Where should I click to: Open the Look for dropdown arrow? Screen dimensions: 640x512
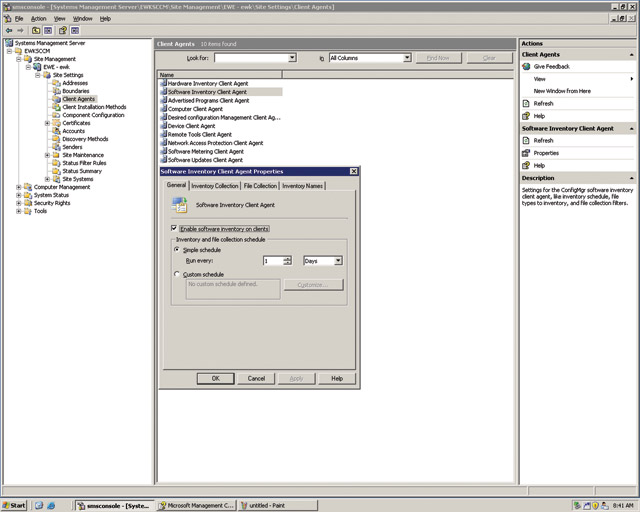click(292, 58)
